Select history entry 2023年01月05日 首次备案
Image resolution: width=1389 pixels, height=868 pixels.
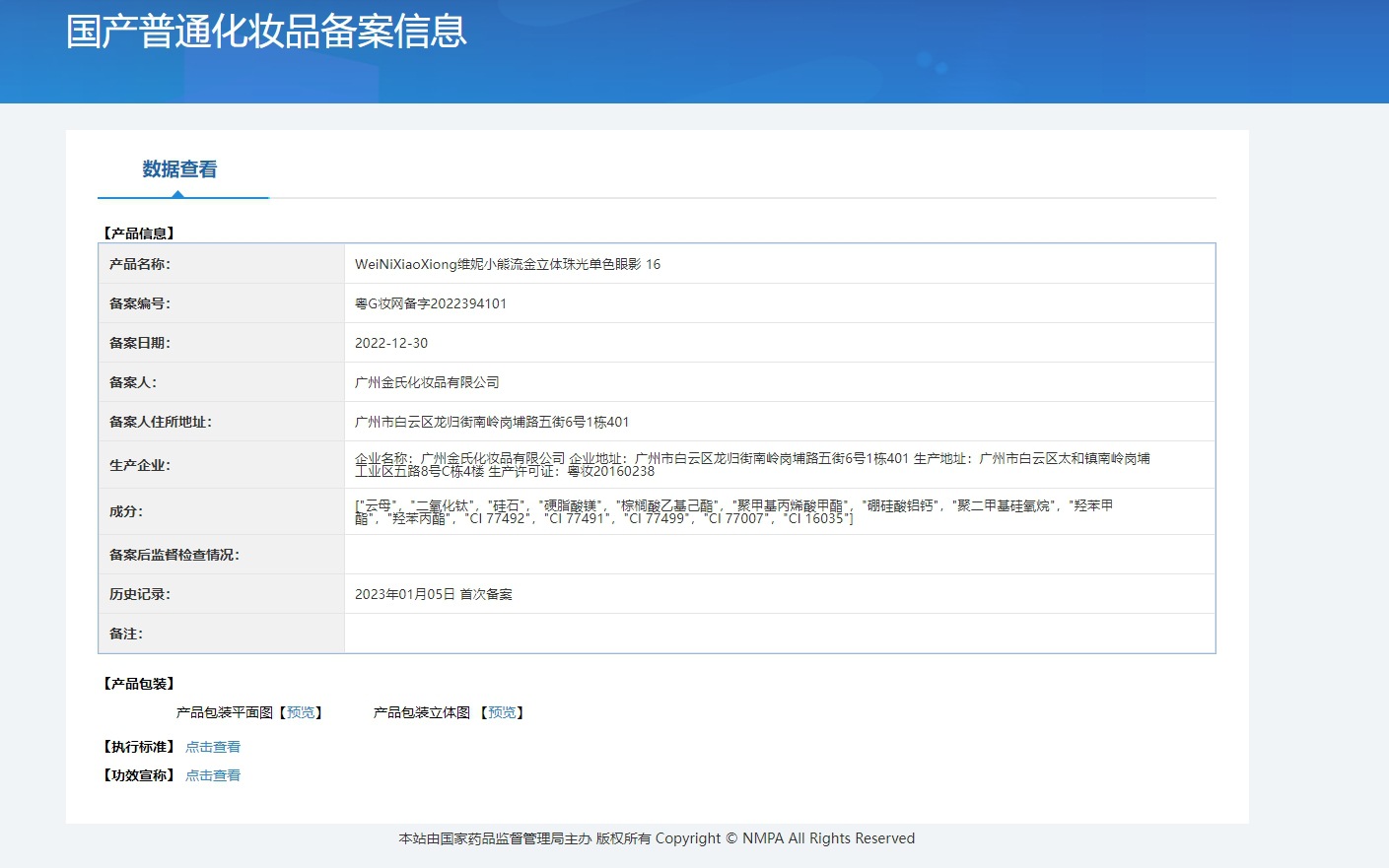tap(434, 594)
